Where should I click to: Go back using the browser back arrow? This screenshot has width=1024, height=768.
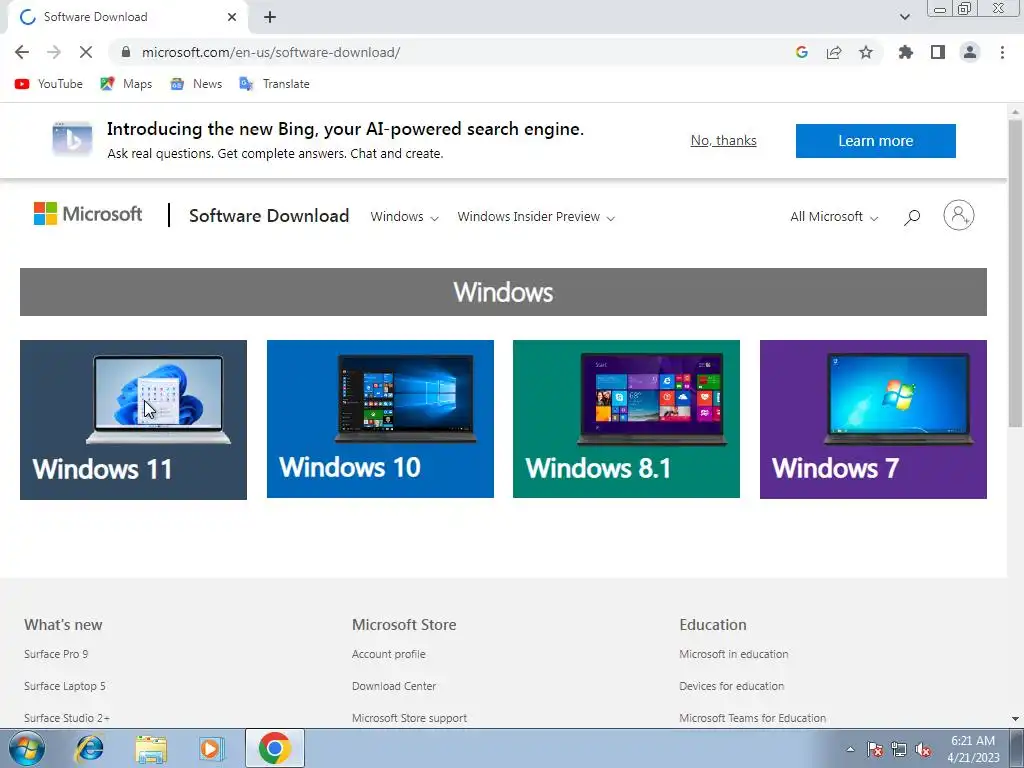click(22, 52)
